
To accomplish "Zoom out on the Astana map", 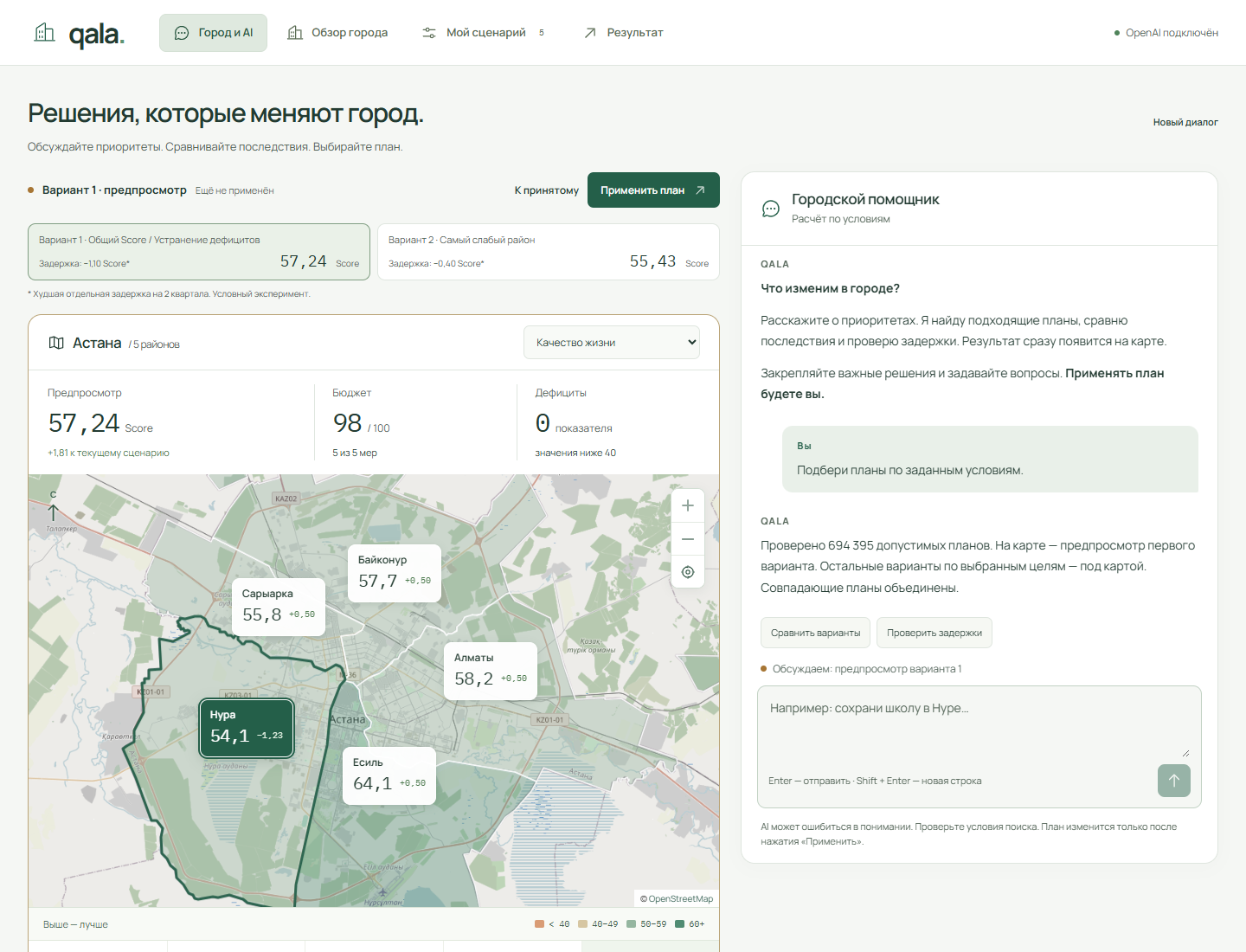I will (688, 539).
